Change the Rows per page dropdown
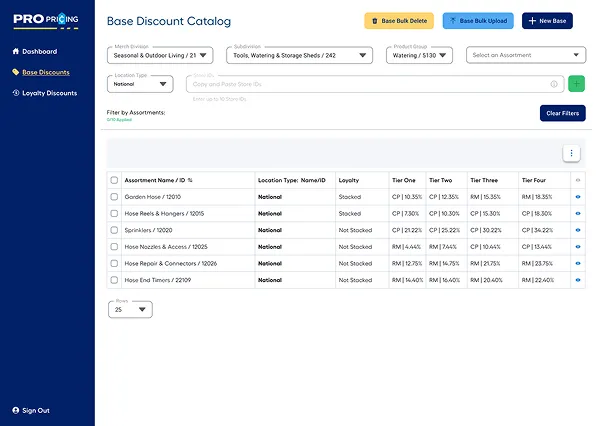The width and height of the screenshot is (599, 426). (x=130, y=309)
